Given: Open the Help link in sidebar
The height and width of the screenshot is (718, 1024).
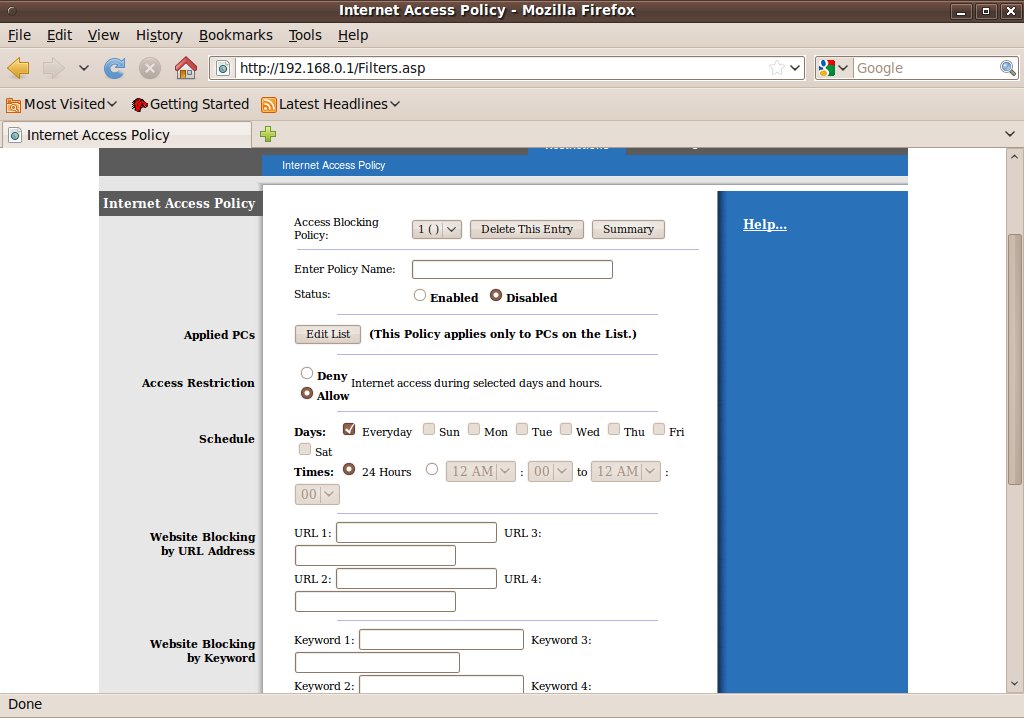Looking at the screenshot, I should (764, 224).
